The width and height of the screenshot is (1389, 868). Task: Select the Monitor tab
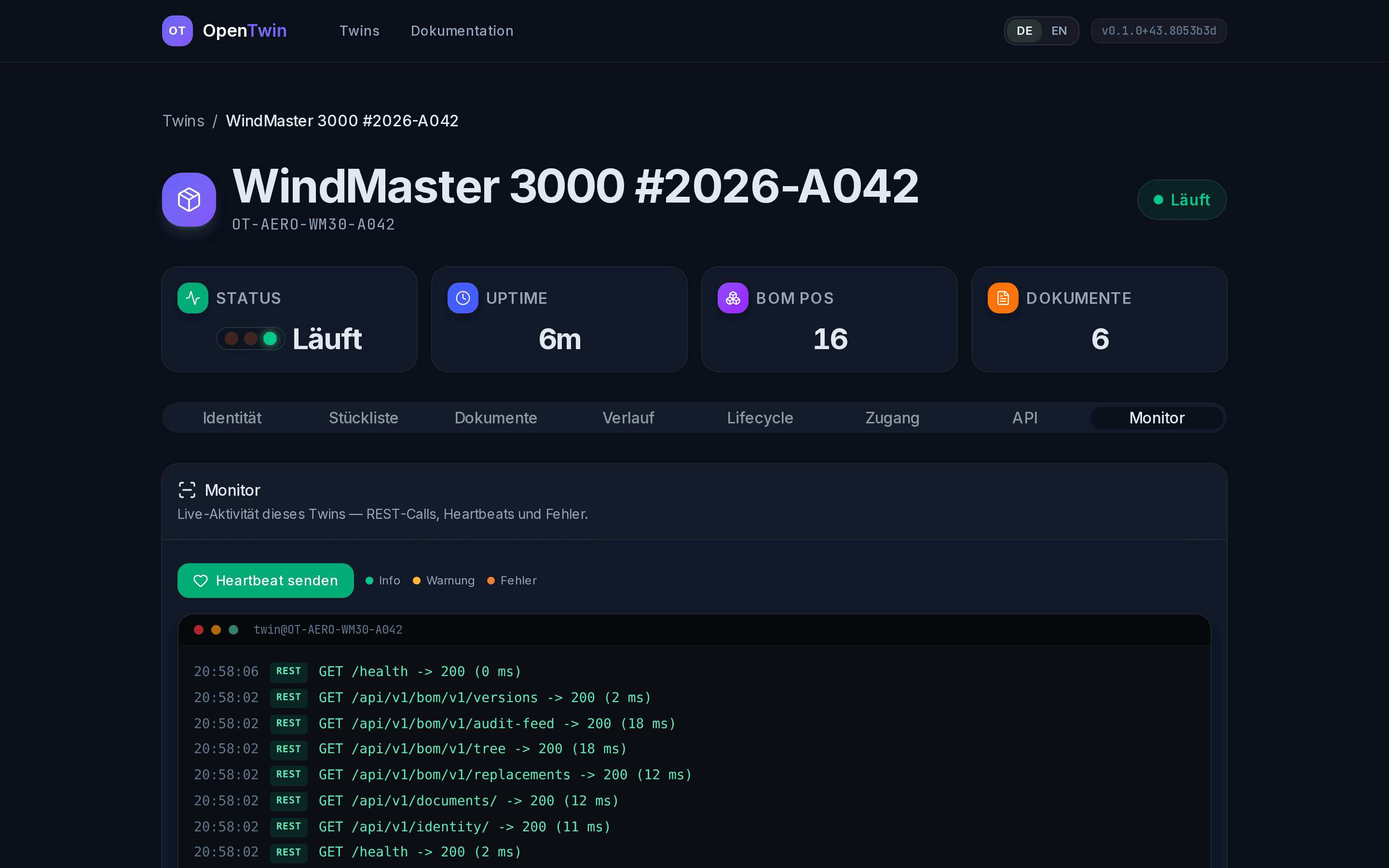pos(1157,417)
